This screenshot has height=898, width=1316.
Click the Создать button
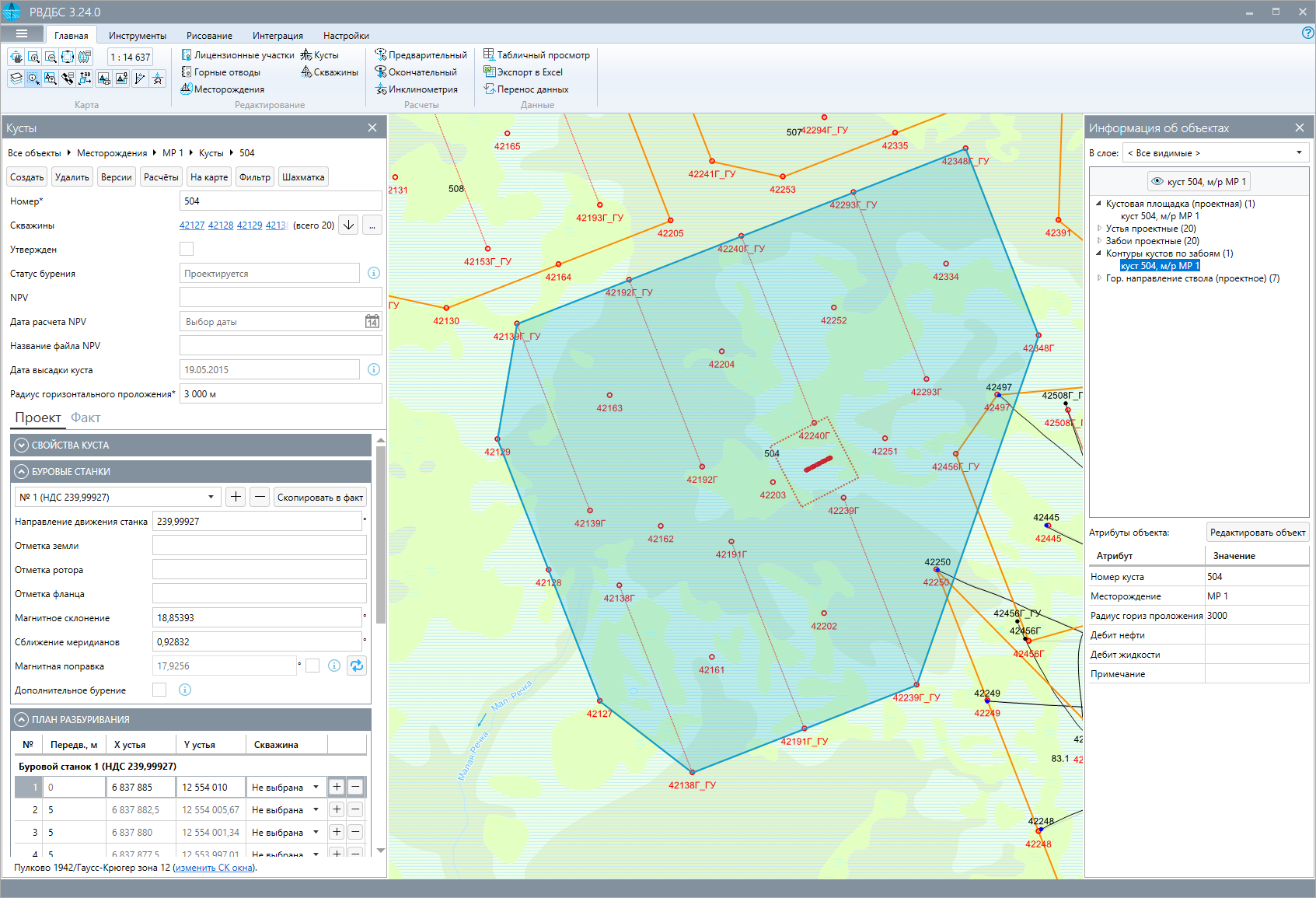(x=26, y=177)
